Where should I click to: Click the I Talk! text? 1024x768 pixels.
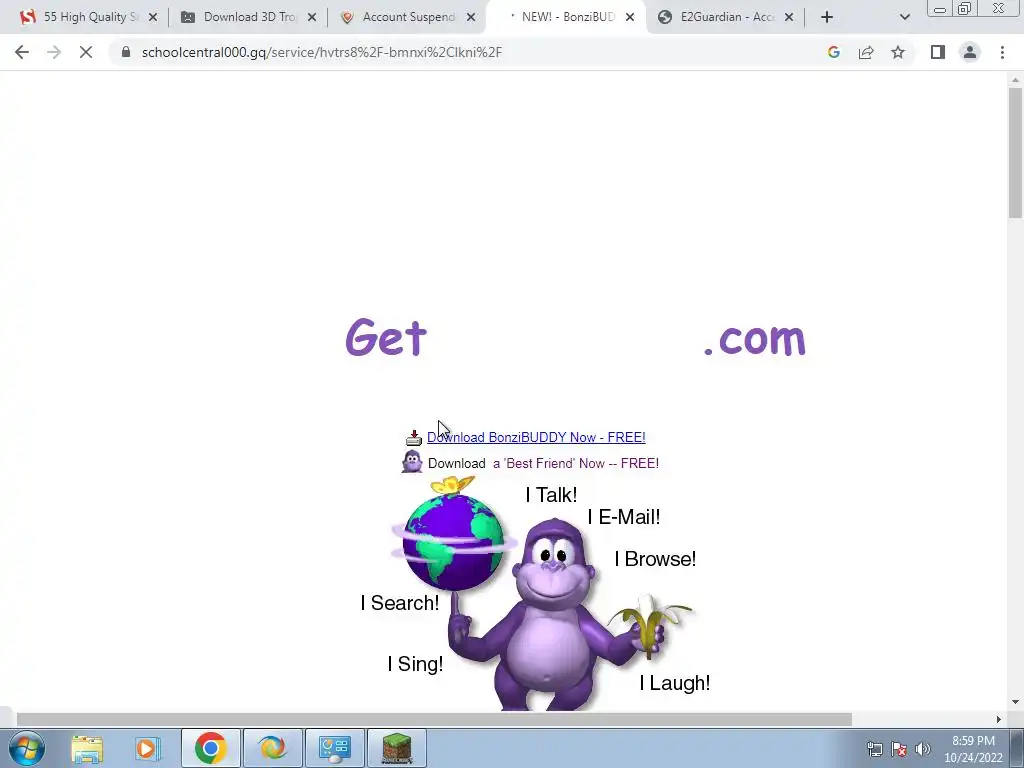(x=551, y=495)
